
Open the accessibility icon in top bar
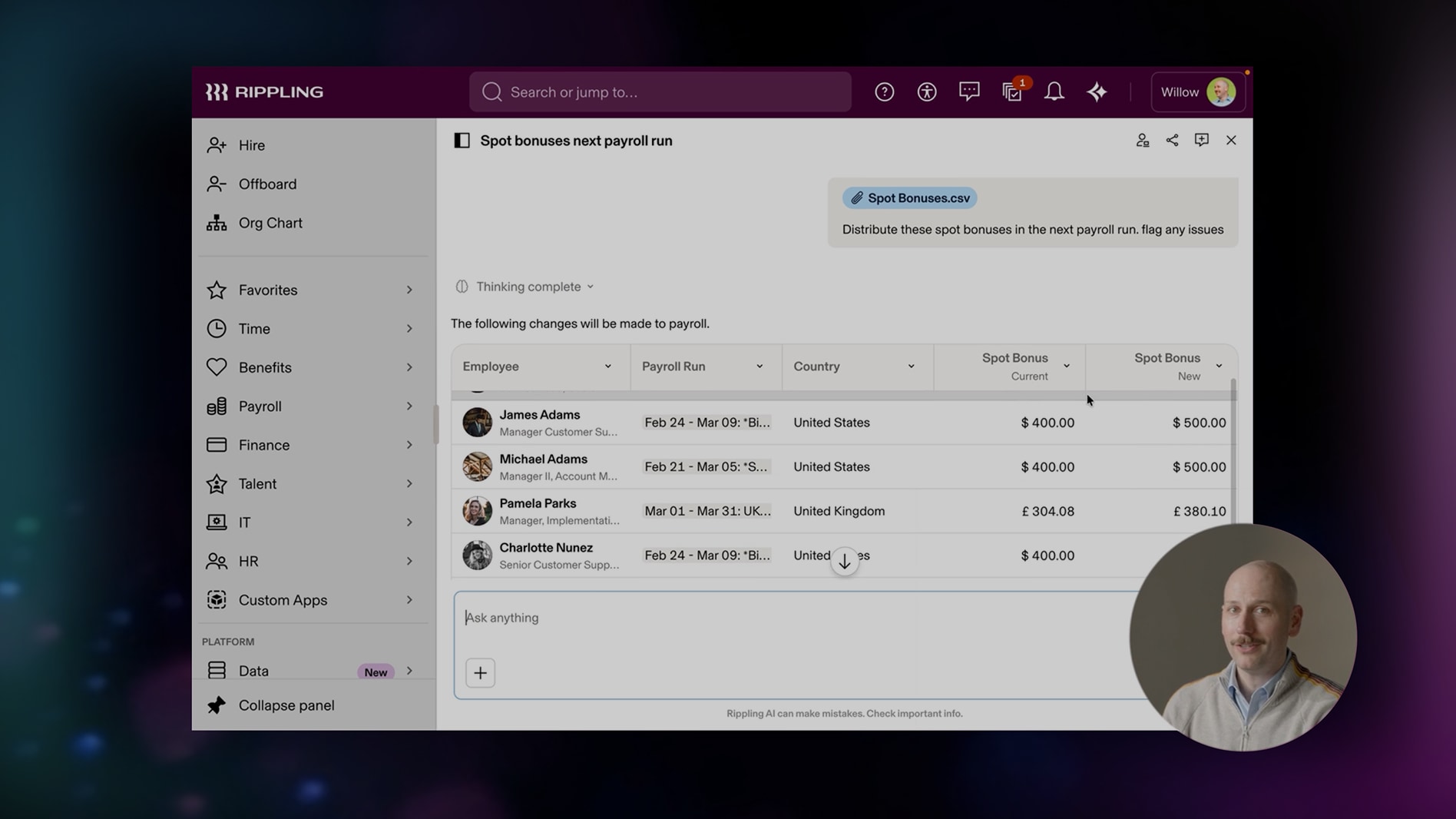[x=926, y=92]
